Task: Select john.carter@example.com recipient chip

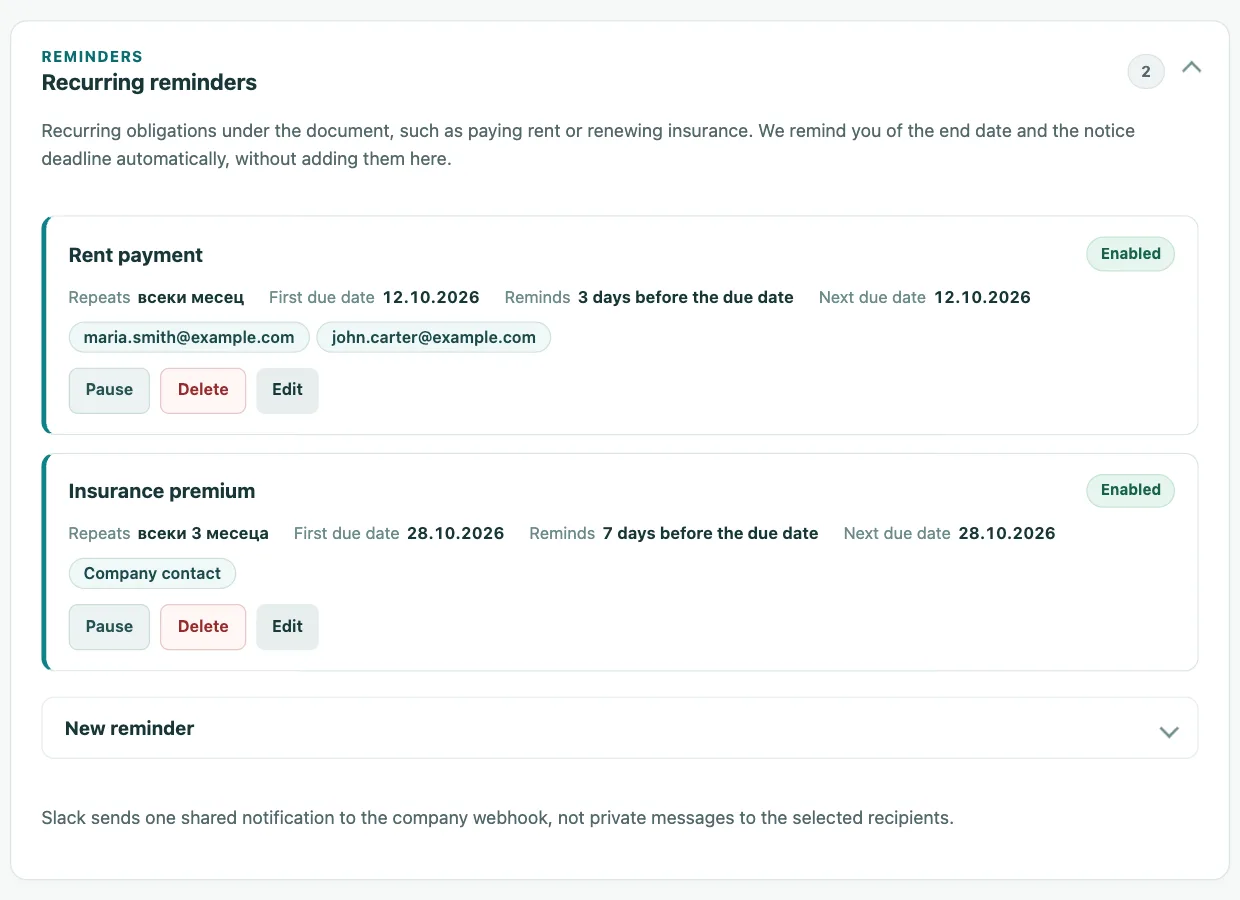Action: (x=434, y=337)
